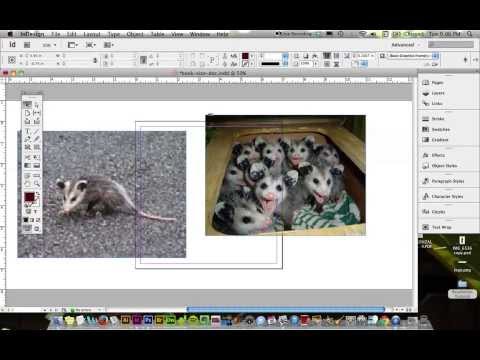The image size is (480, 360).
Task: Select the Pencil tool
Action: [37, 139]
